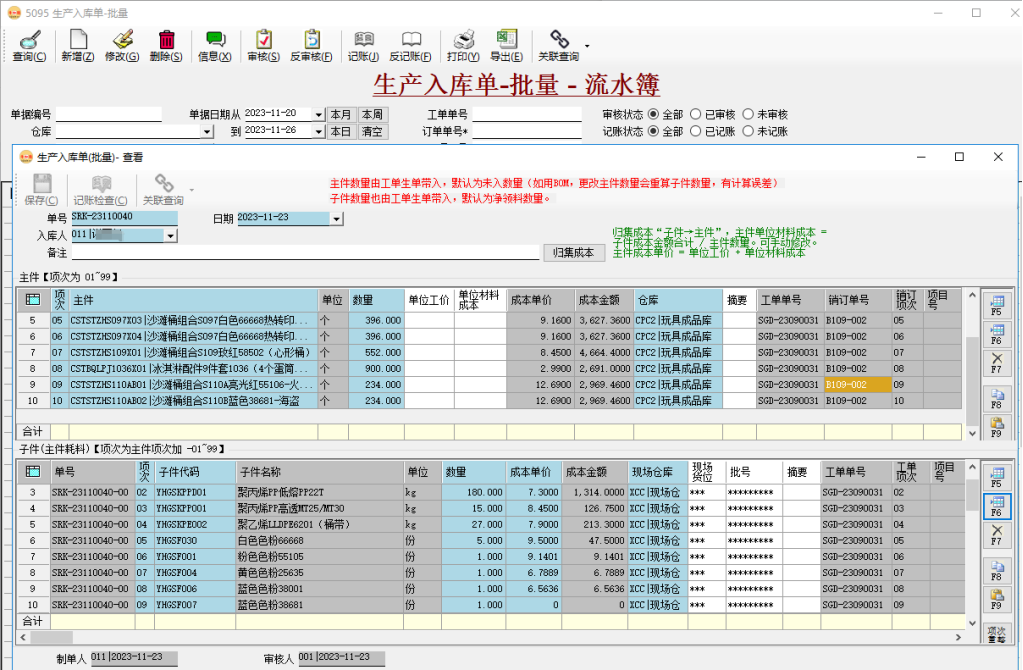Click the 反审核(F) un-approve icon
This screenshot has width=1023, height=670.
coord(311,46)
